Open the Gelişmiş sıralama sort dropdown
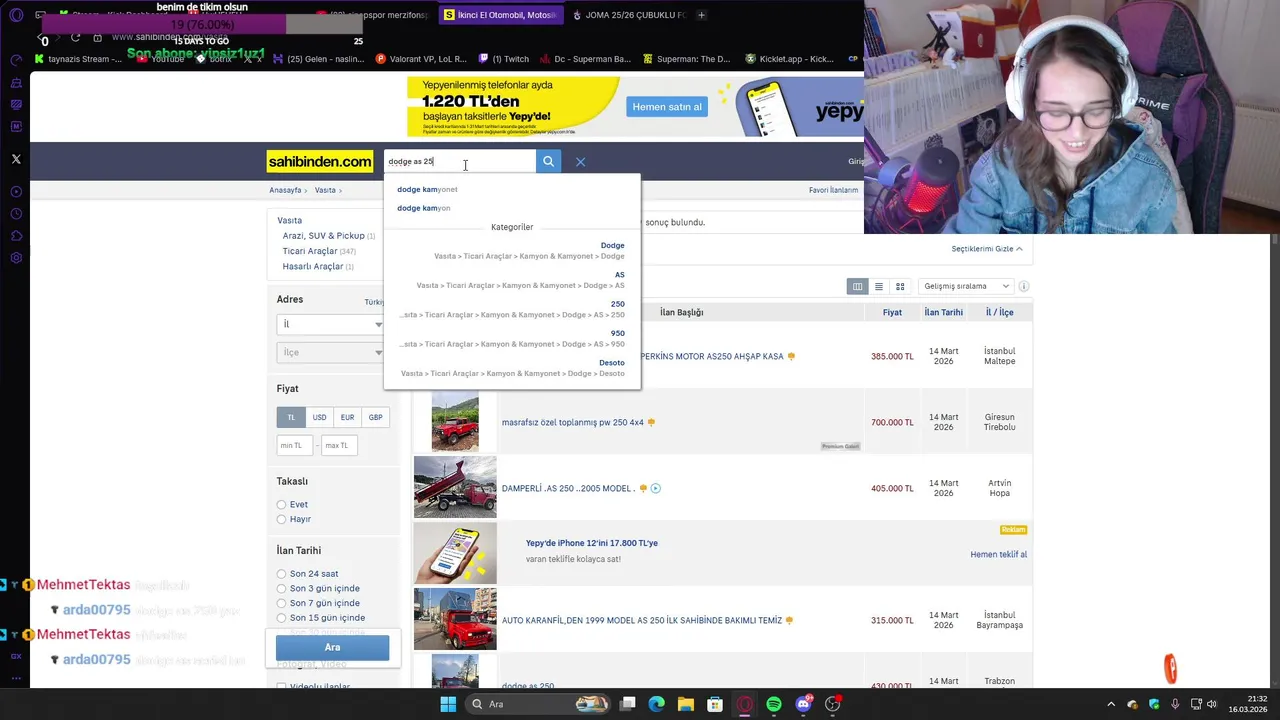Screen dimensions: 1280x720 pos(965,286)
